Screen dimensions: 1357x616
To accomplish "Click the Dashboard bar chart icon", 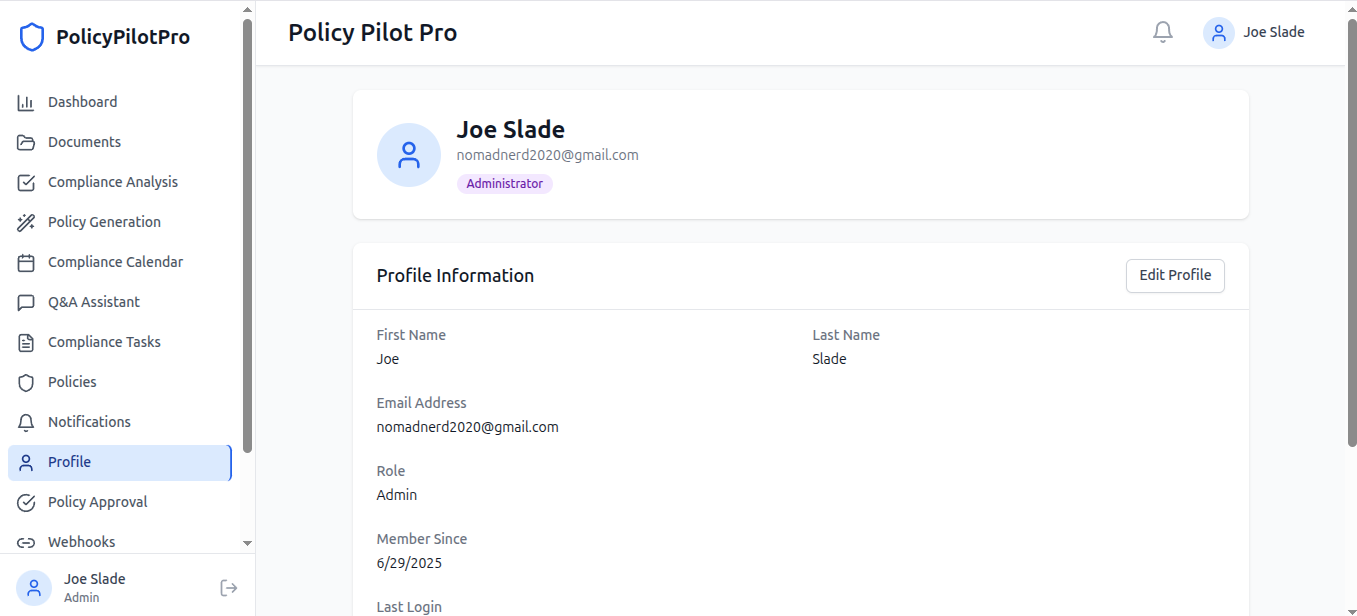I will click(x=26, y=102).
